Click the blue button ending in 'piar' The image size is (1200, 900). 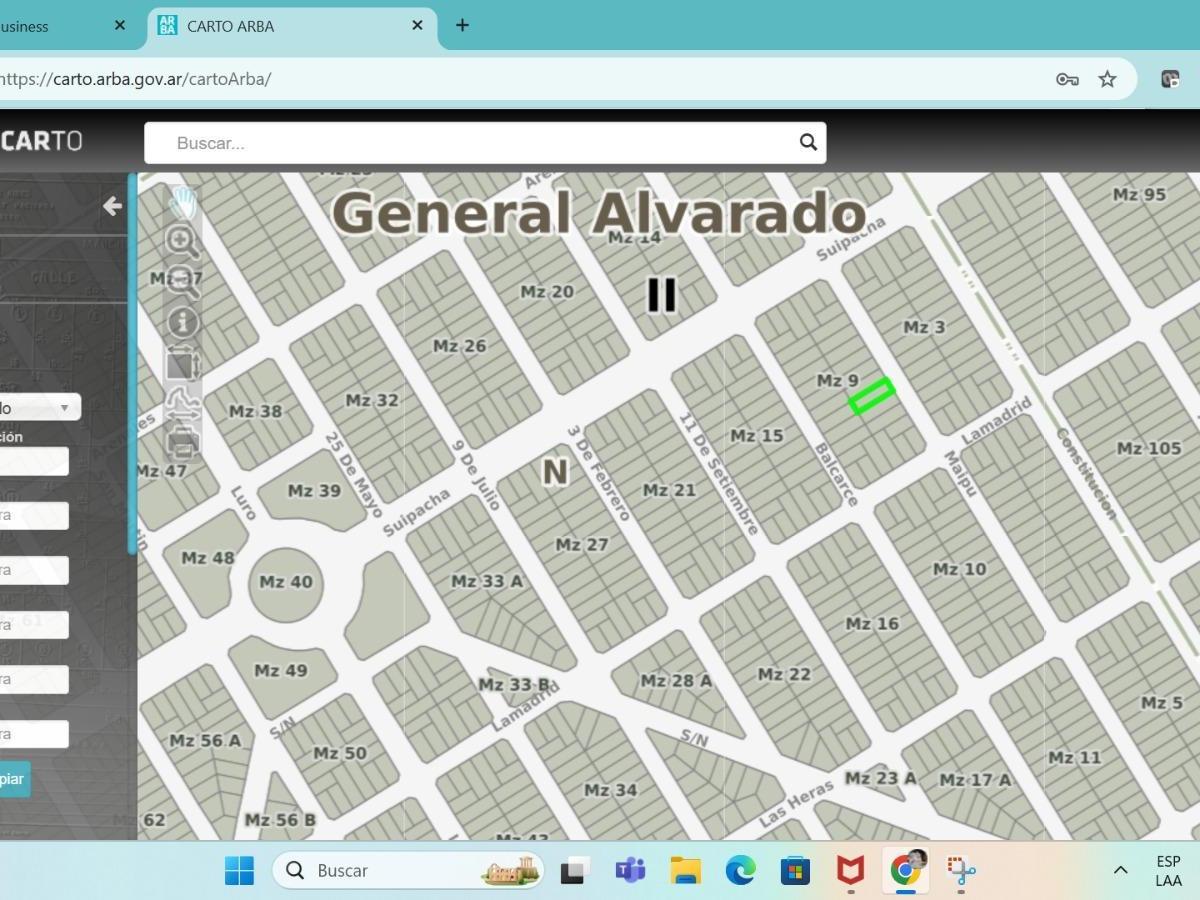pyautogui.click(x=15, y=779)
